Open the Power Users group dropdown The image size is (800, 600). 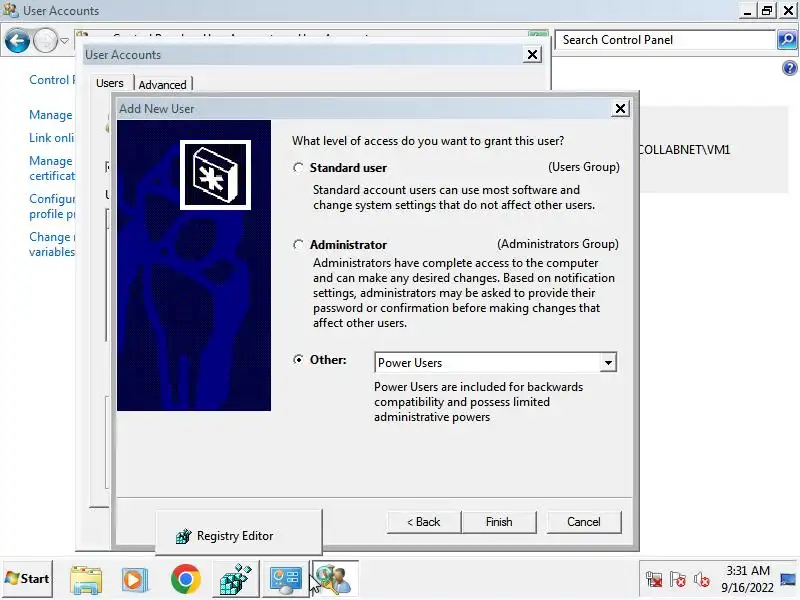(608, 363)
